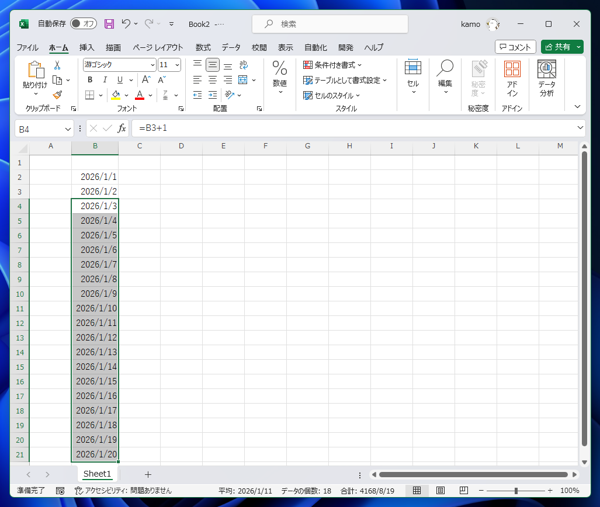This screenshot has height=507, width=600.
Task: Click the search (検索) box
Action: point(330,24)
